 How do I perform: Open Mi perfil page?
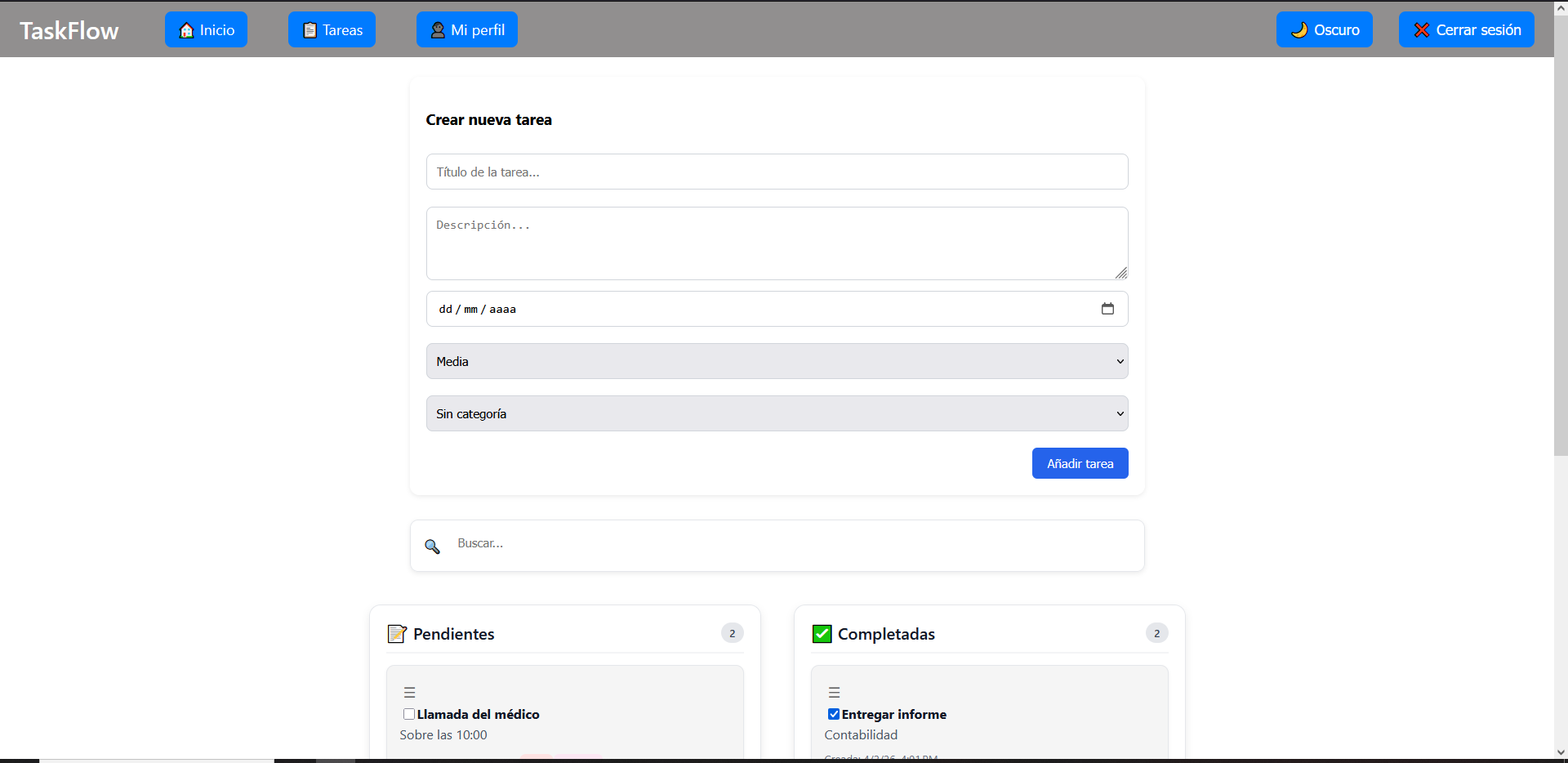[x=466, y=30]
